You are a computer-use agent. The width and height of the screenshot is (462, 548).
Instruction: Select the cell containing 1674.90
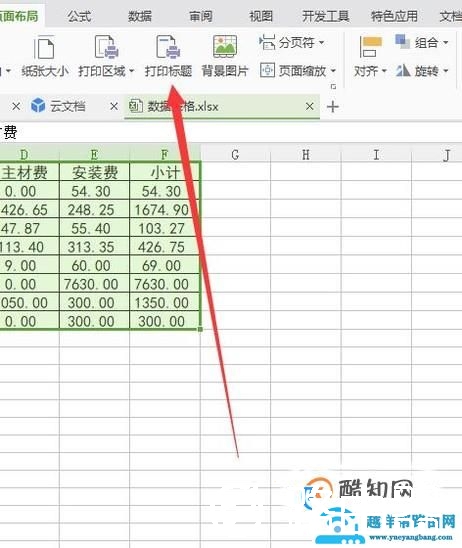coord(165,210)
